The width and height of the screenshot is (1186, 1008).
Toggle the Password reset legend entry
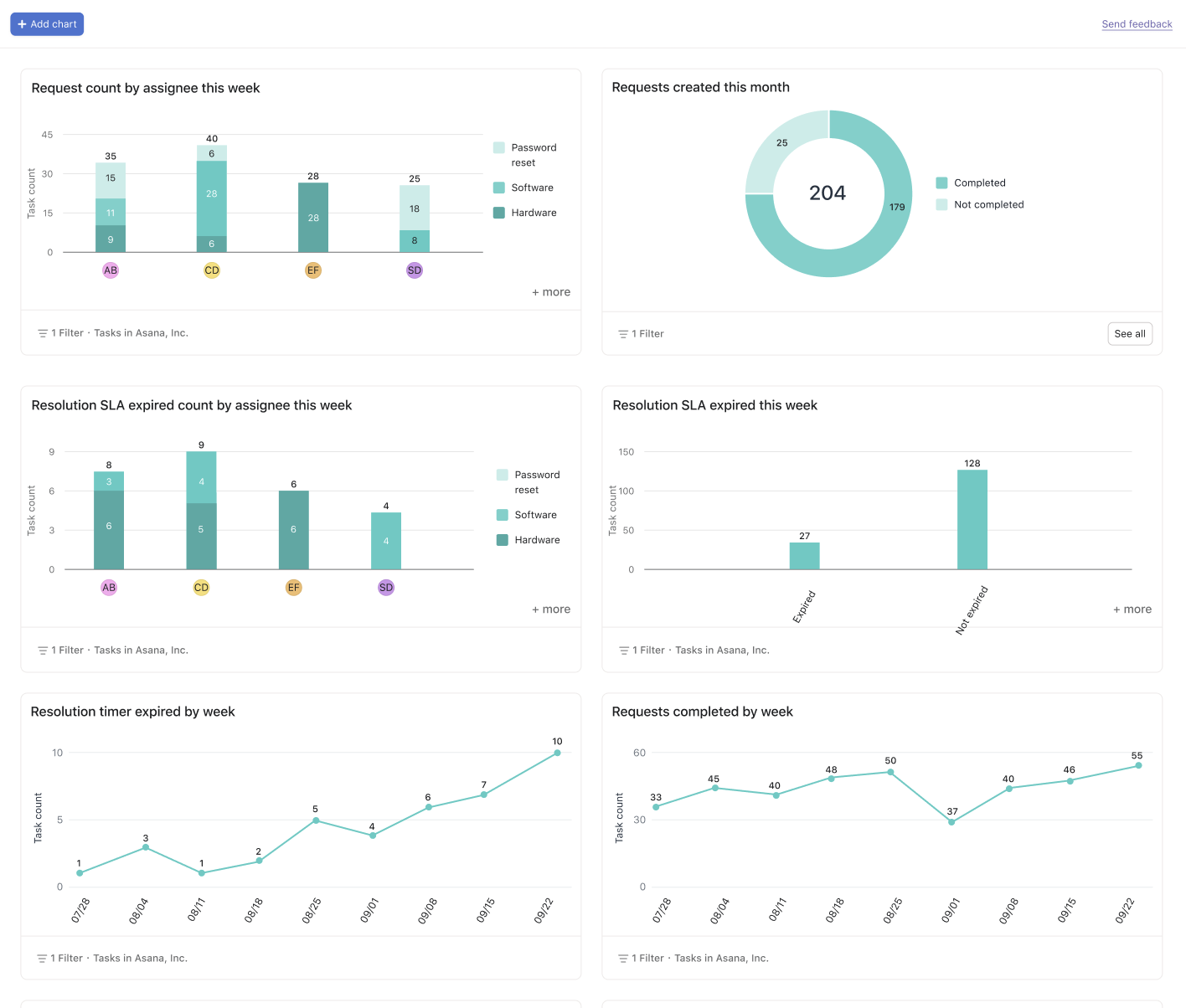click(x=526, y=154)
